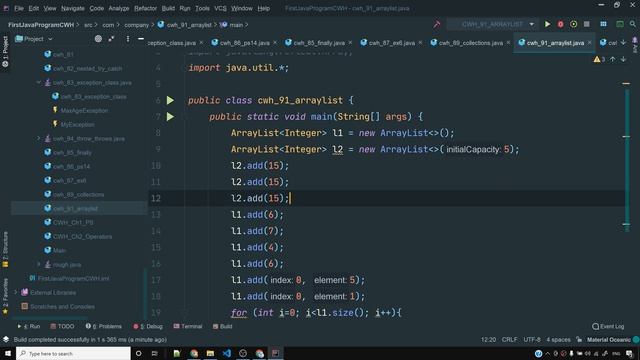Start debugging with the red bug icon
The image size is (640, 360).
pyautogui.click(x=560, y=24)
